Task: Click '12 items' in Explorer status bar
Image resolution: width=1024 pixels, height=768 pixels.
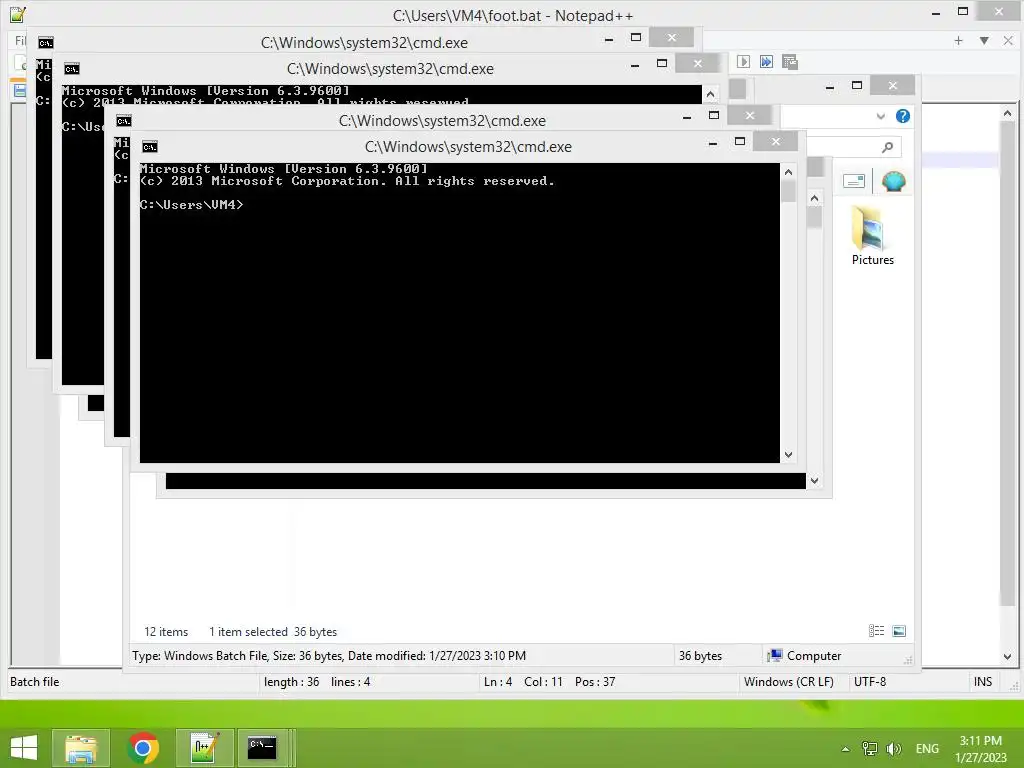Action: tap(166, 632)
